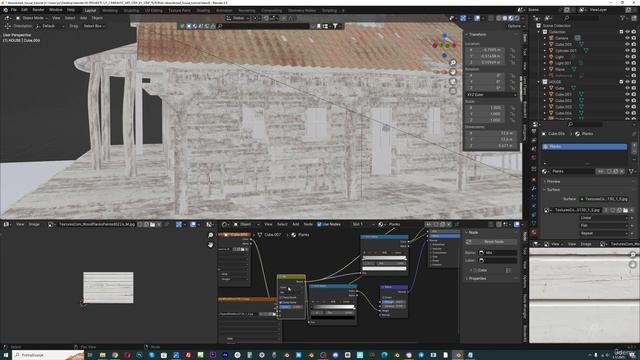Open Image menu in left image editor
The image size is (640, 360).
tap(34, 224)
